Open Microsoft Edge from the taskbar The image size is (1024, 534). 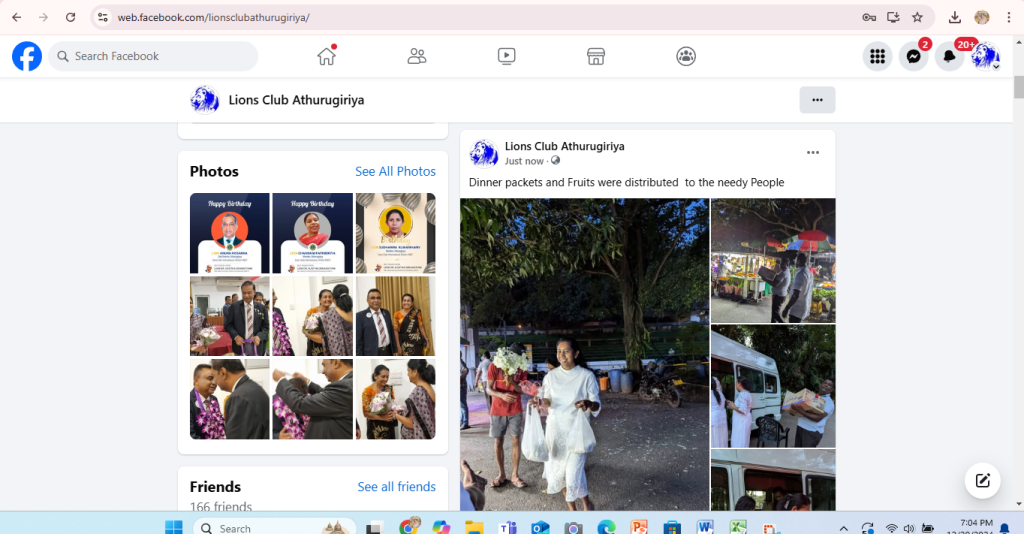coord(606,527)
